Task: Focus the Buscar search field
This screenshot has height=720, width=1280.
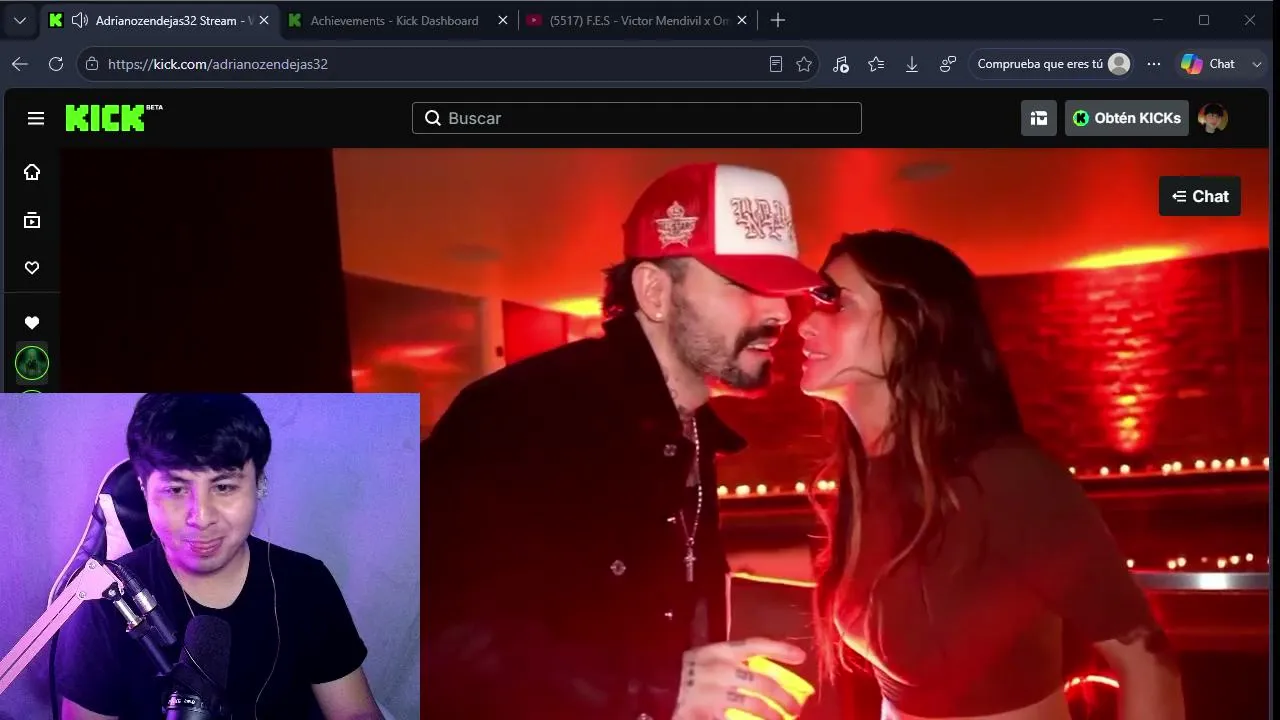Action: 636,118
